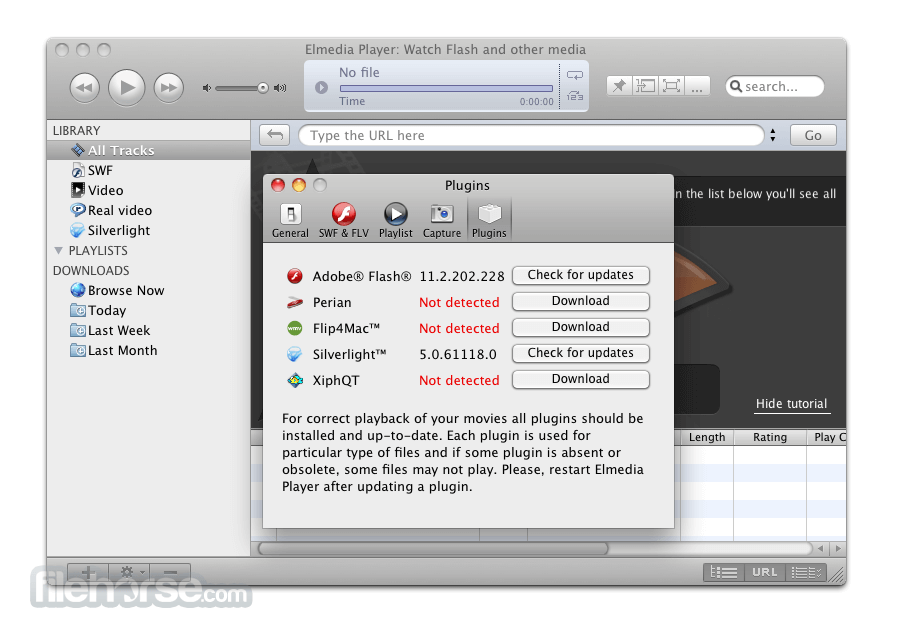Click the Flip4Mac plugin icon
Viewport: 900px width, 638px height.
pos(295,328)
